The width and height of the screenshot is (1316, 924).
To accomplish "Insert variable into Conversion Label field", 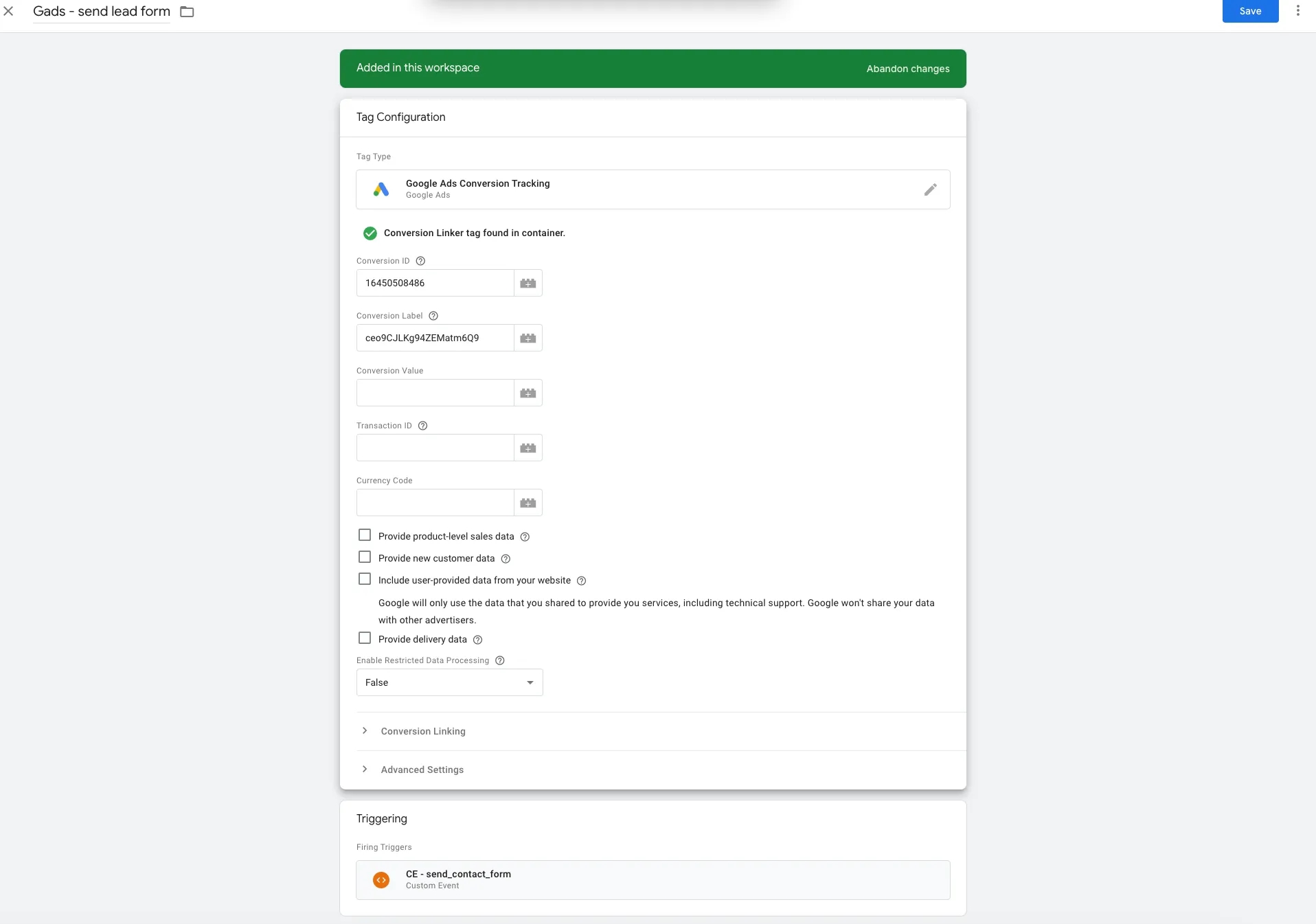I will pos(528,338).
